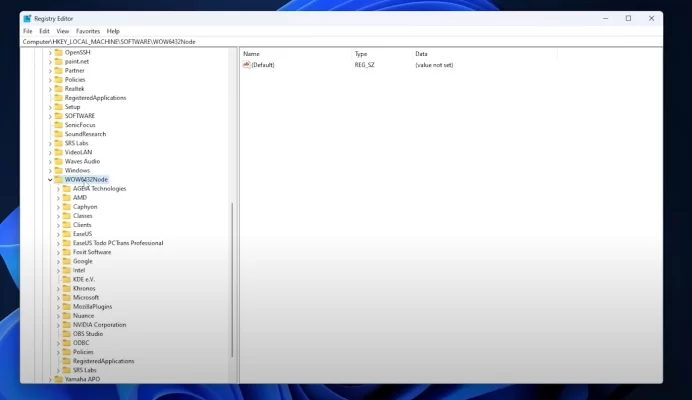692x400 pixels.
Task: Click the folder icon next to Realtek
Action: click(x=59, y=89)
